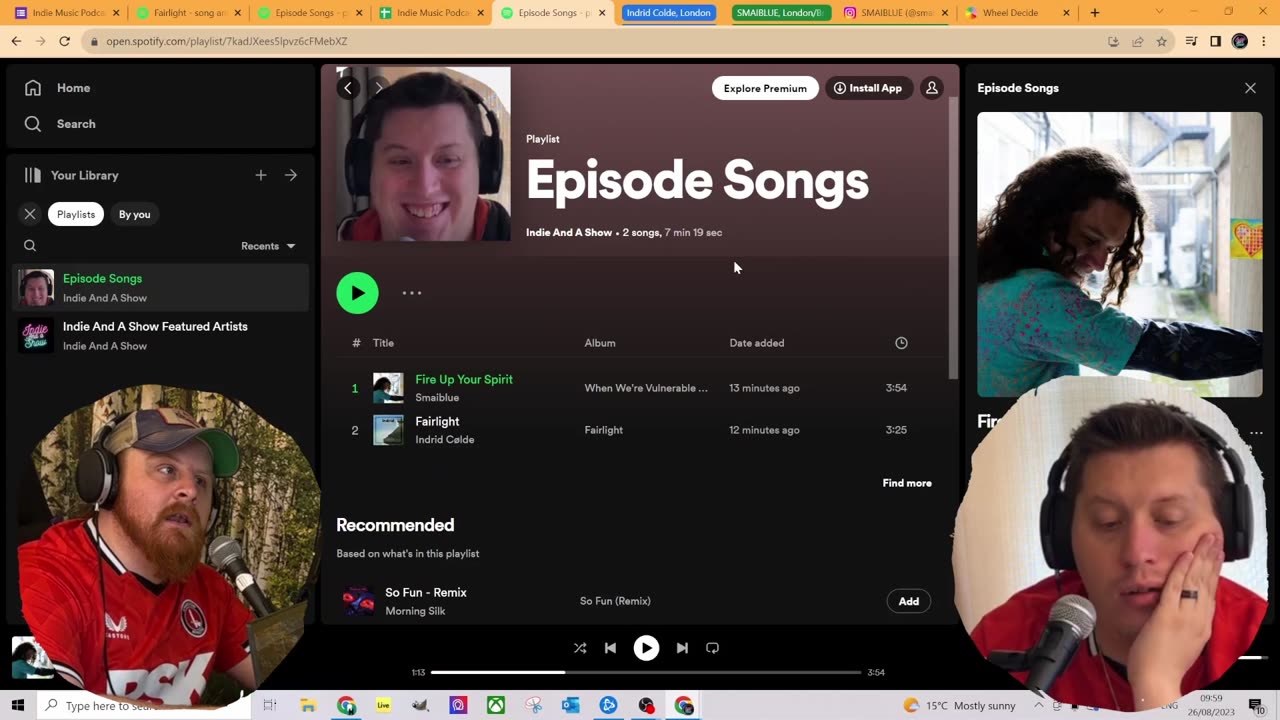This screenshot has width=1280, height=720.
Task: Open more options three-dot menu for playlist
Action: (412, 293)
